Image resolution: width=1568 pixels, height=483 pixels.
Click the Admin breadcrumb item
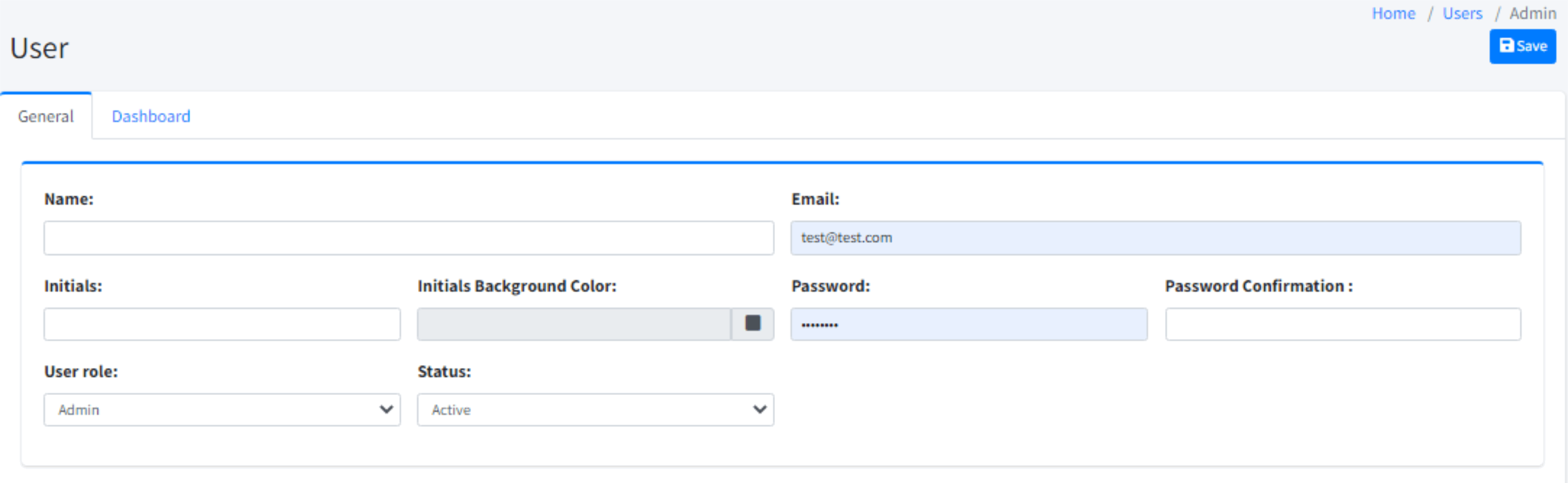(x=1532, y=13)
